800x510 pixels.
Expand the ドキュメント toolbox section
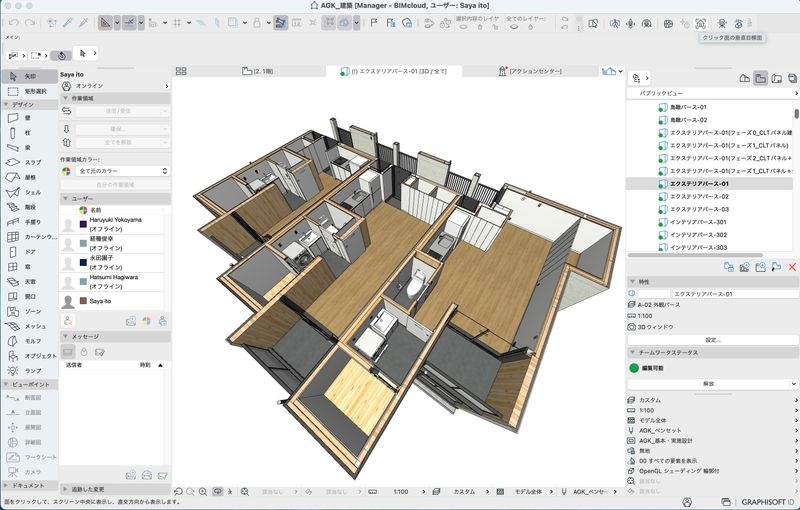click(x=6, y=486)
